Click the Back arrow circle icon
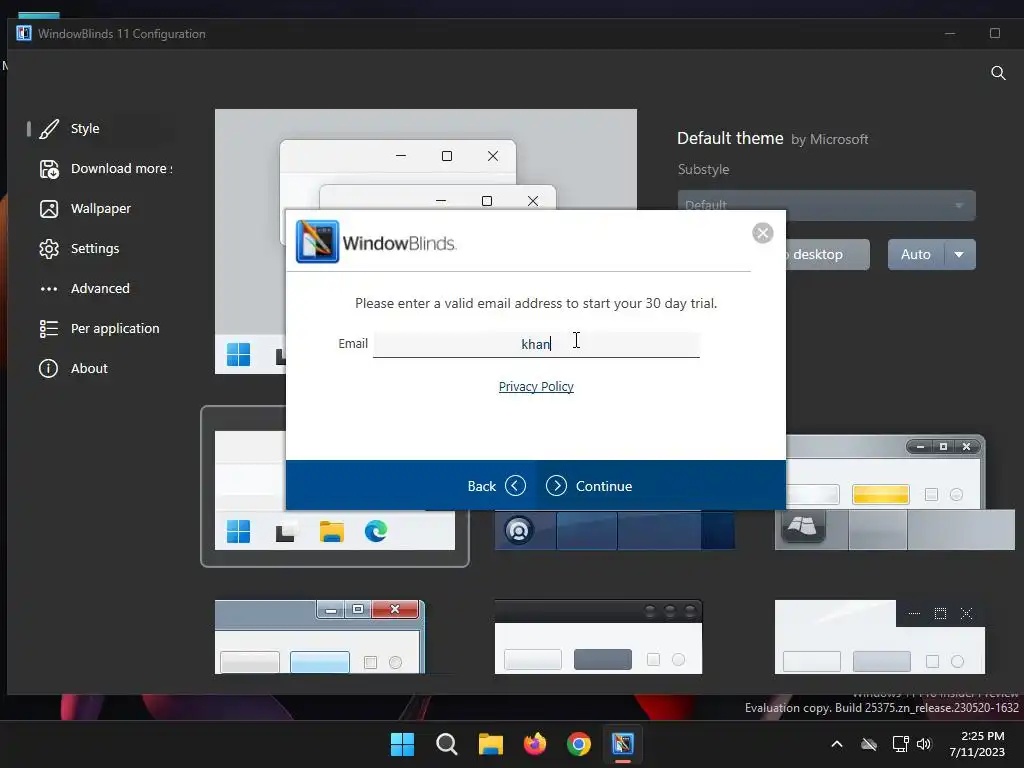 coord(515,486)
